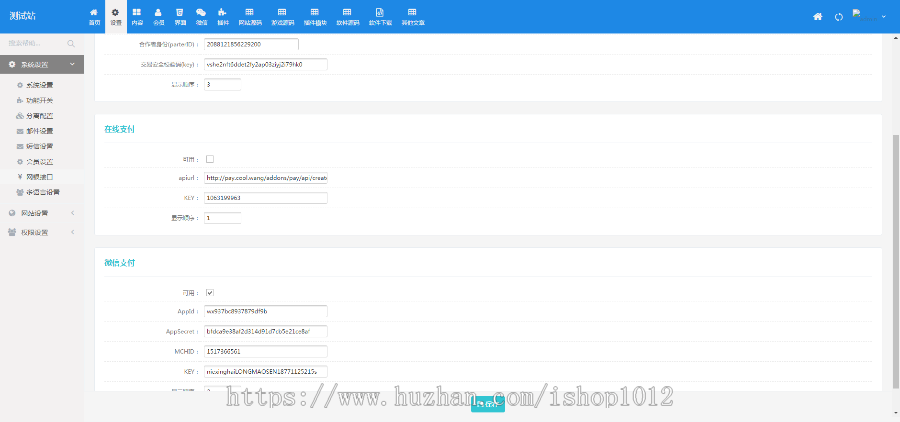Open the 软件下载 document icon in navigation
Image resolution: width=900 pixels, height=422 pixels.
pyautogui.click(x=379, y=16)
